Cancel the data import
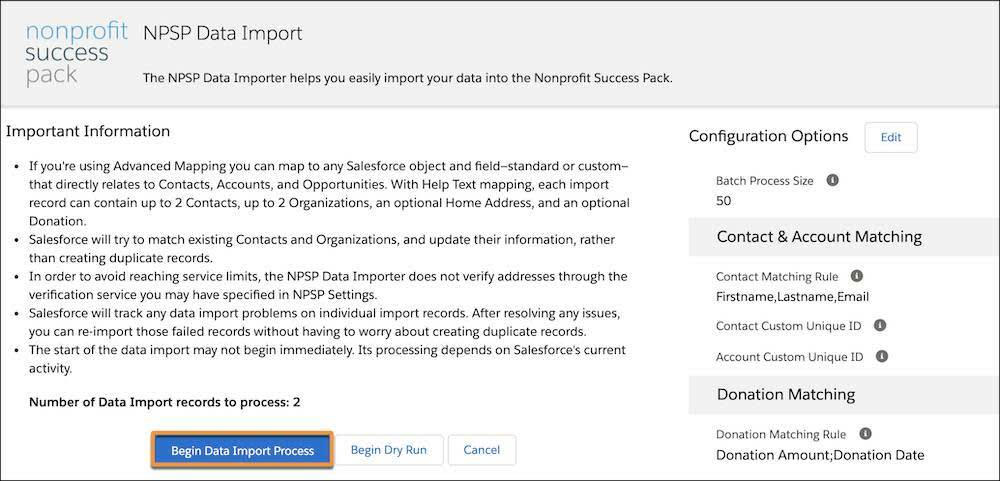The width and height of the screenshot is (1000, 481). [482, 450]
